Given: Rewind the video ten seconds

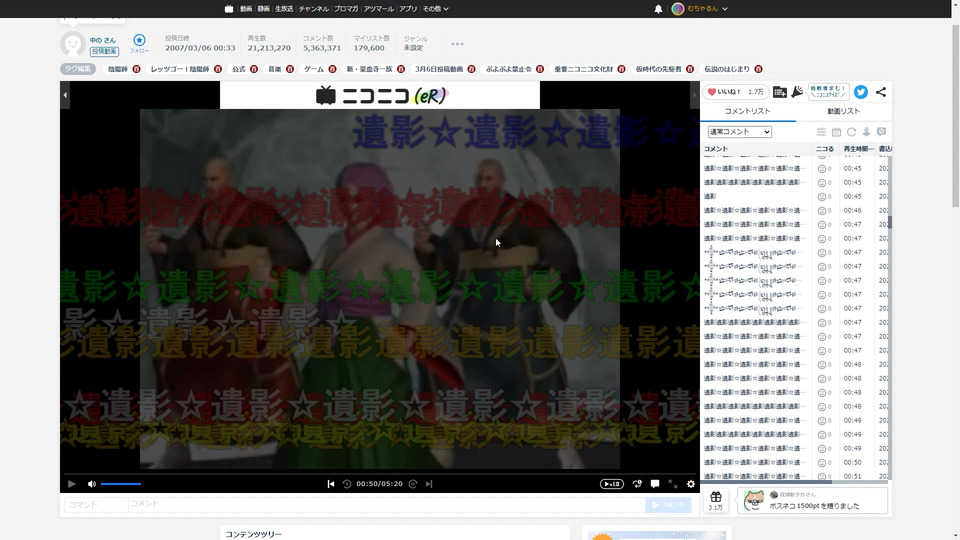Looking at the screenshot, I should point(347,484).
